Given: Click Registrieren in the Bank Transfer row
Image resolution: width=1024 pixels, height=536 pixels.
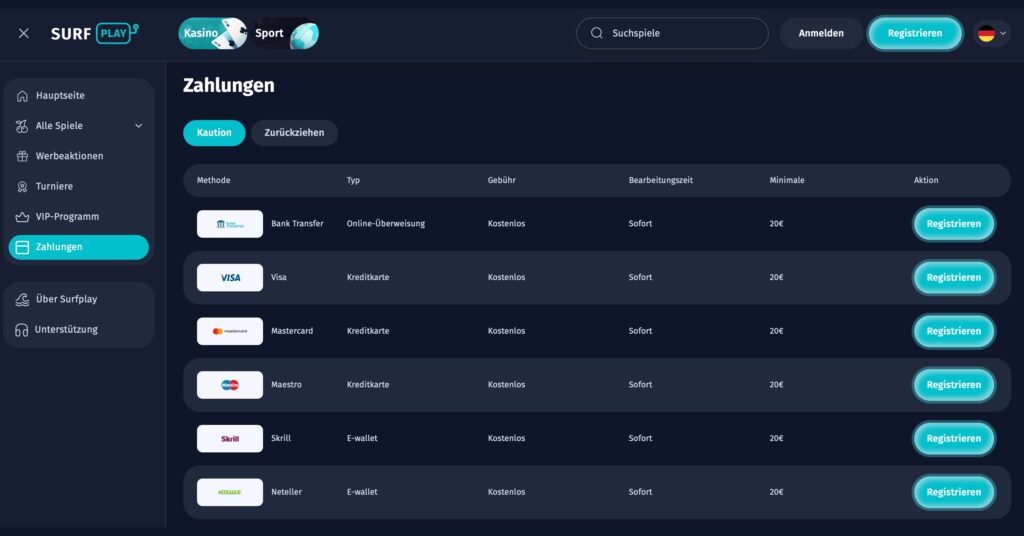Looking at the screenshot, I should click(953, 224).
